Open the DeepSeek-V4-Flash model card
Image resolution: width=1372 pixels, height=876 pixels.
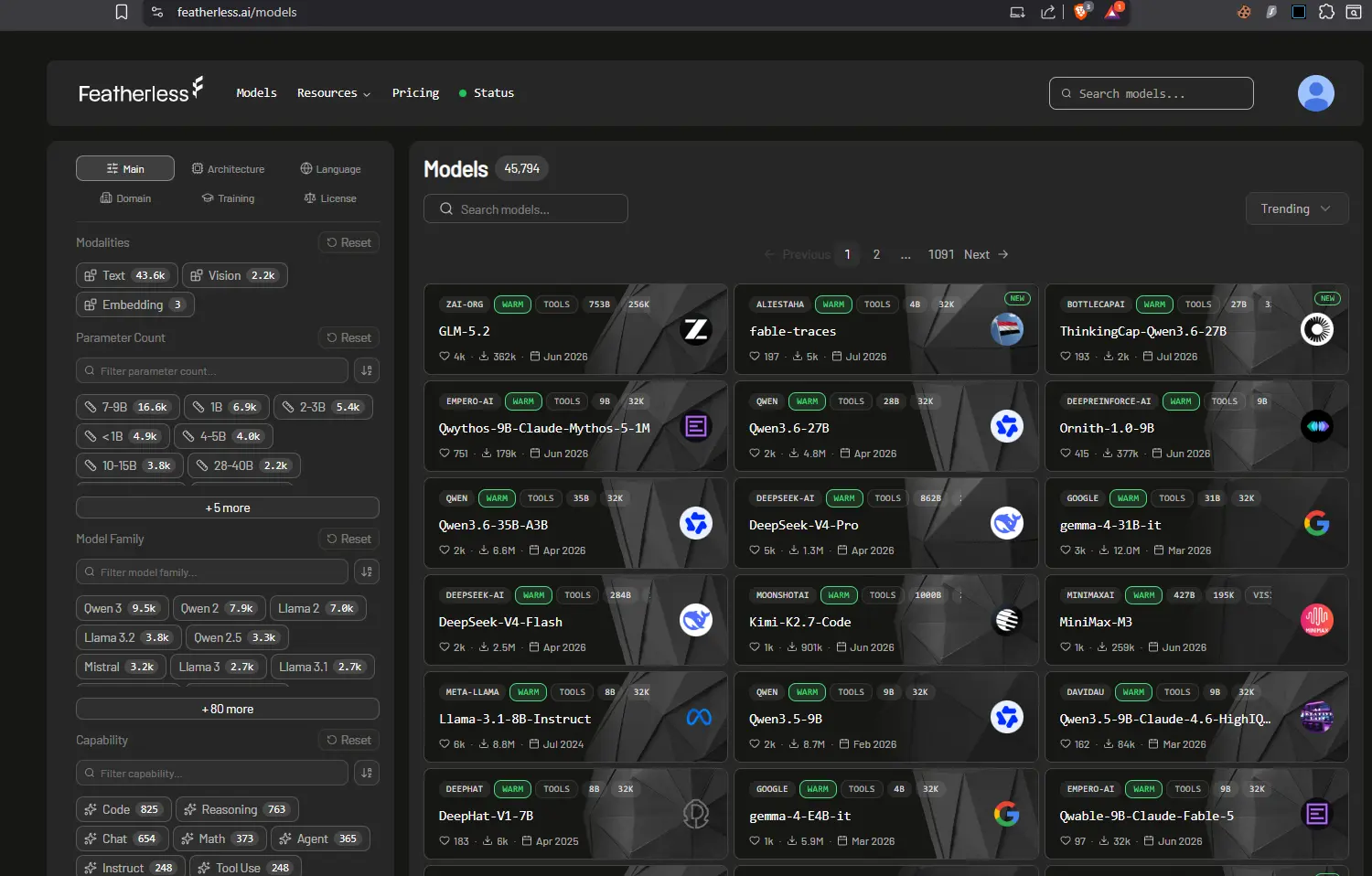tap(575, 620)
